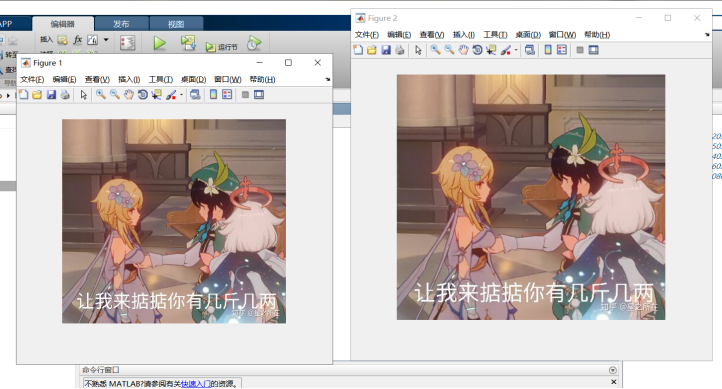Activate Zoom In tool in Figure 1
The width and height of the screenshot is (722, 389).
tap(100, 95)
